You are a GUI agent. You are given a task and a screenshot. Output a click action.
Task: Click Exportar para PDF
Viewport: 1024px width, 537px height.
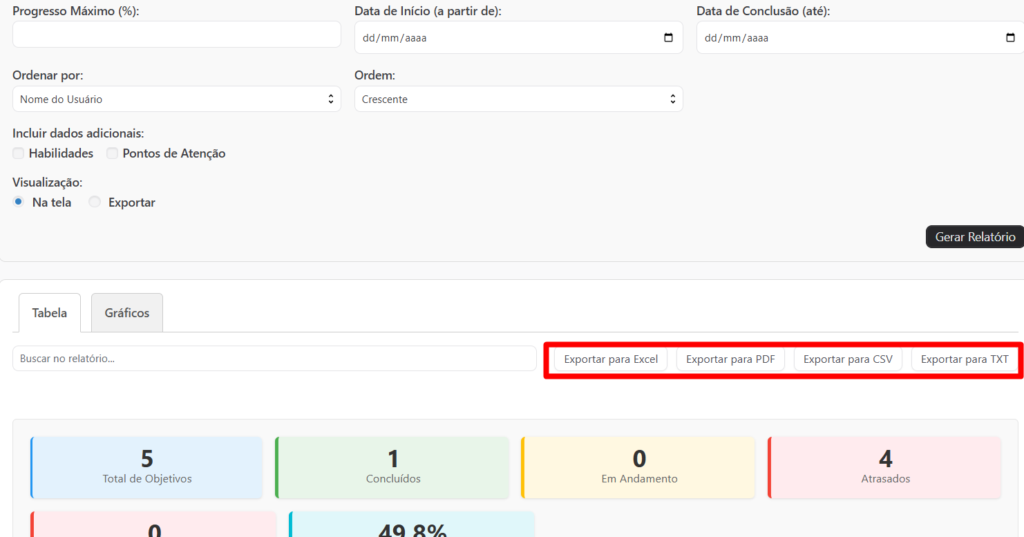coord(730,359)
